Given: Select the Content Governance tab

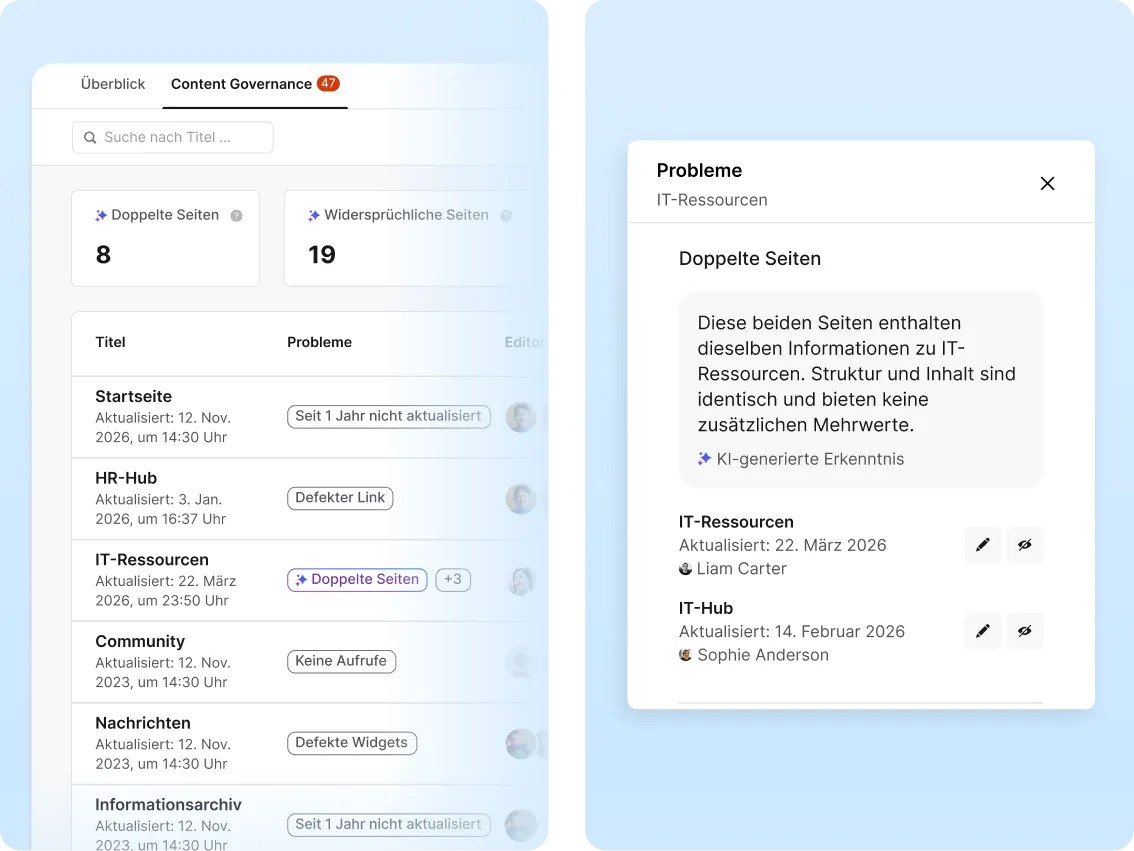Looking at the screenshot, I should click(241, 84).
